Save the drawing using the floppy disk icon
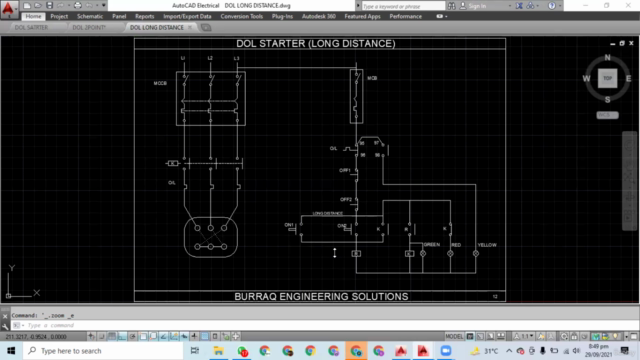This screenshot has height=360, width=640. (x=49, y=6)
